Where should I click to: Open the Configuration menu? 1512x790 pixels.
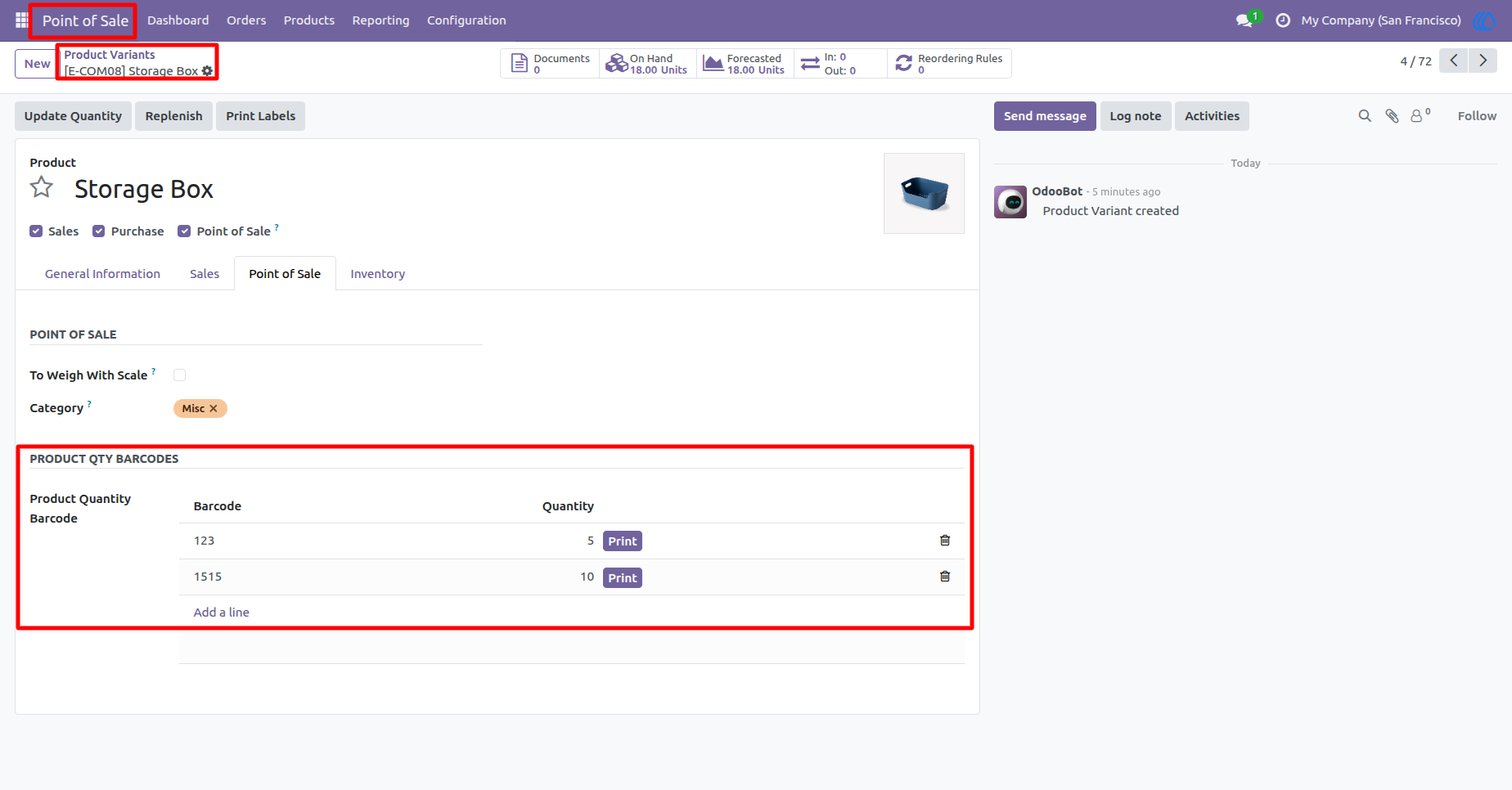pos(466,20)
